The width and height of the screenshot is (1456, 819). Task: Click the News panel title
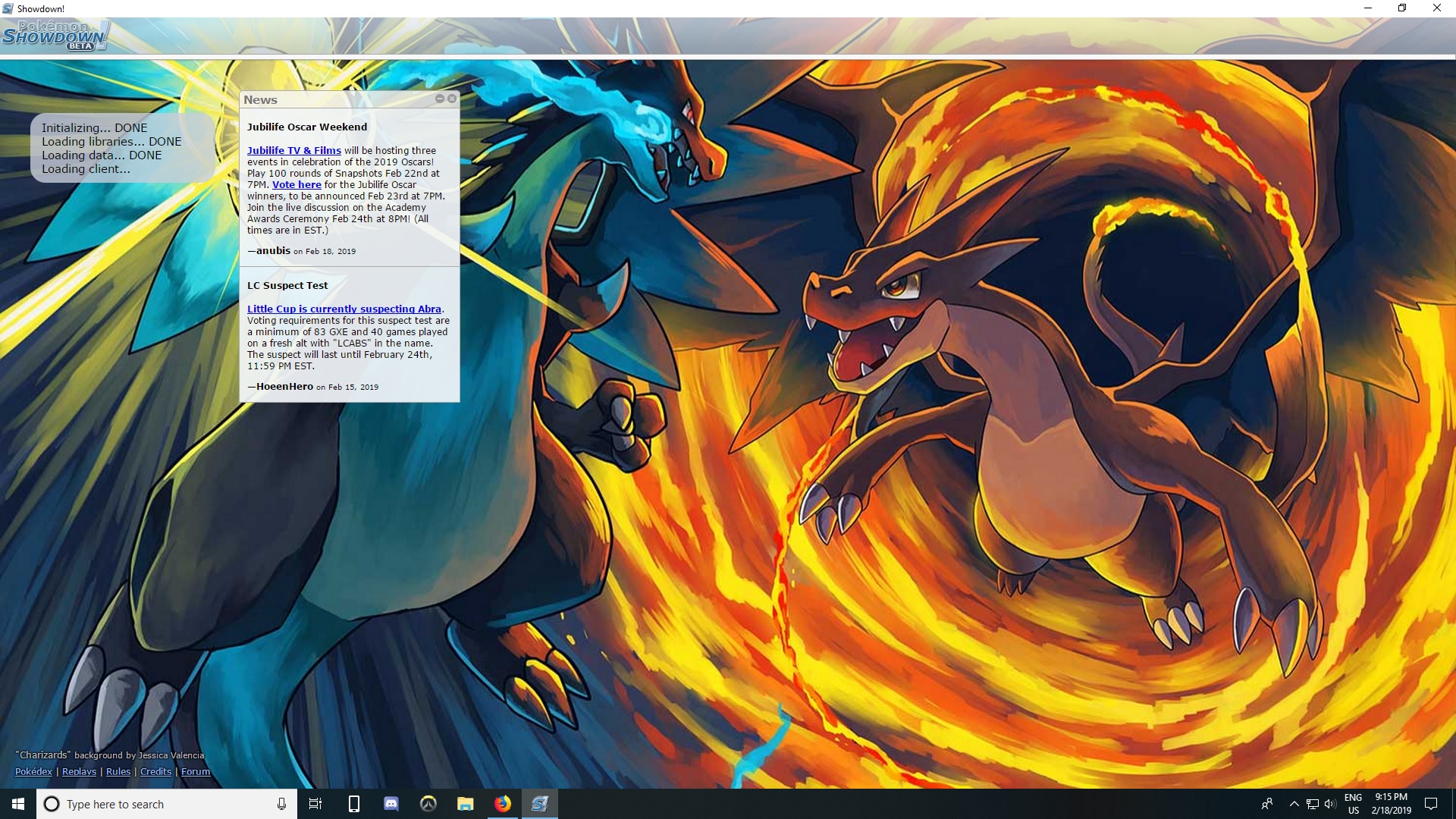[x=260, y=99]
